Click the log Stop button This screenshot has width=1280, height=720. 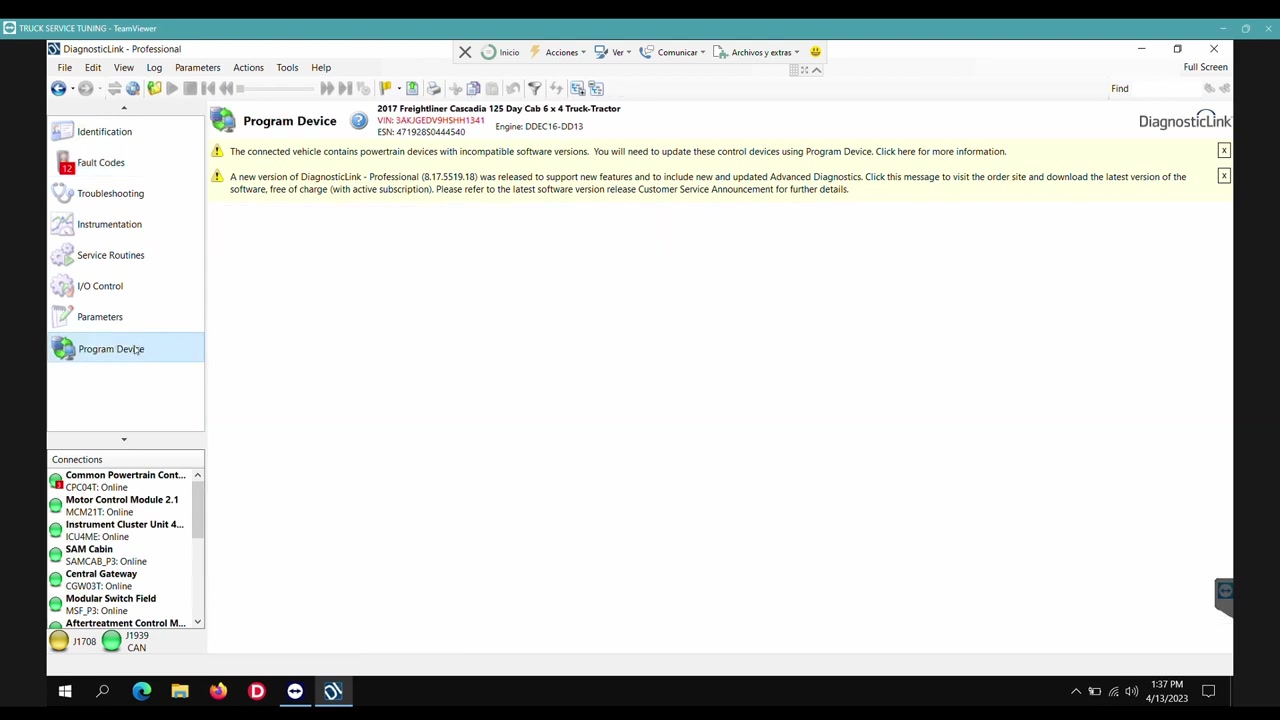190,89
